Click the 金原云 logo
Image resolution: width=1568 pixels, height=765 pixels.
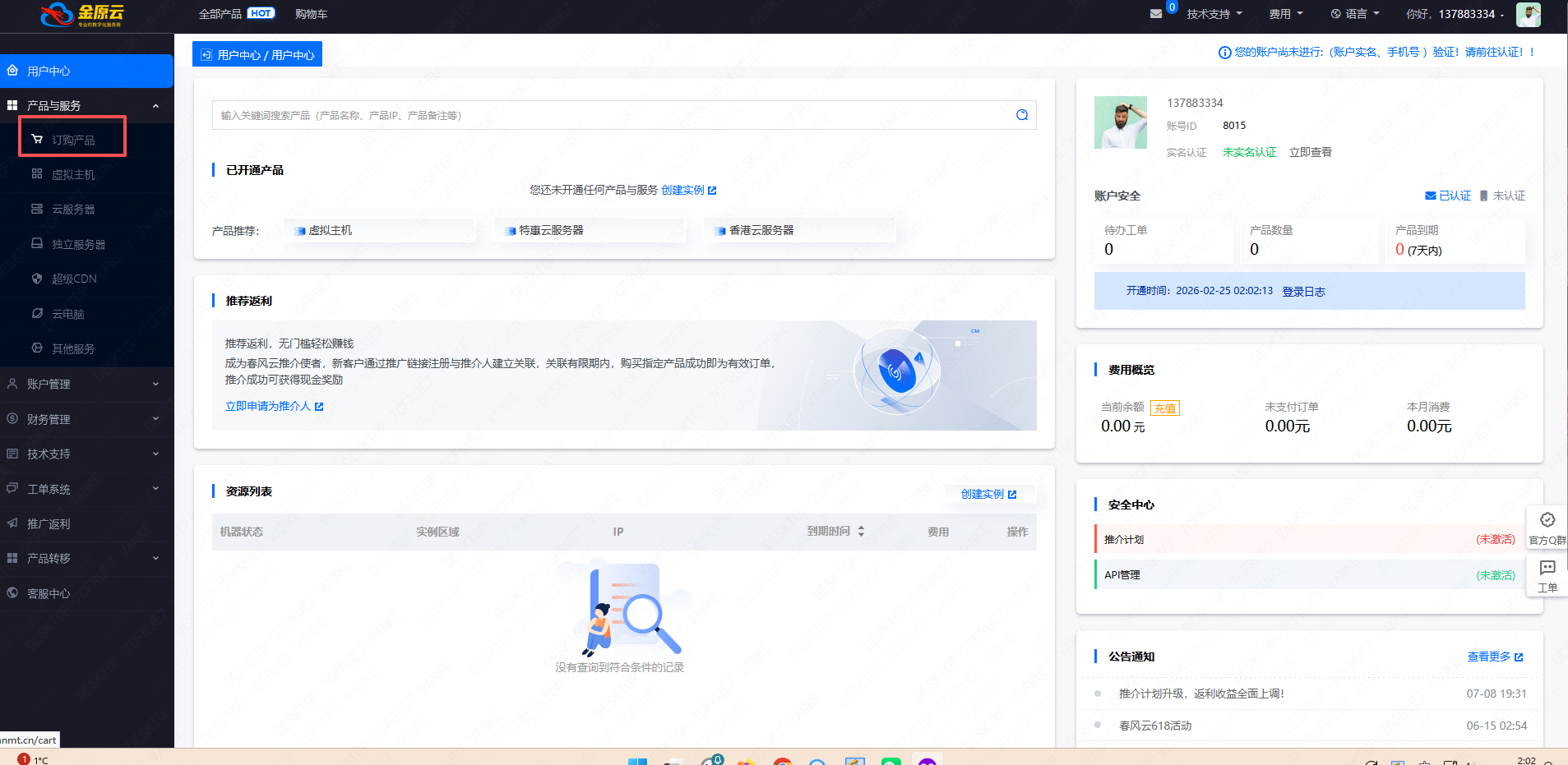pyautogui.click(x=82, y=14)
